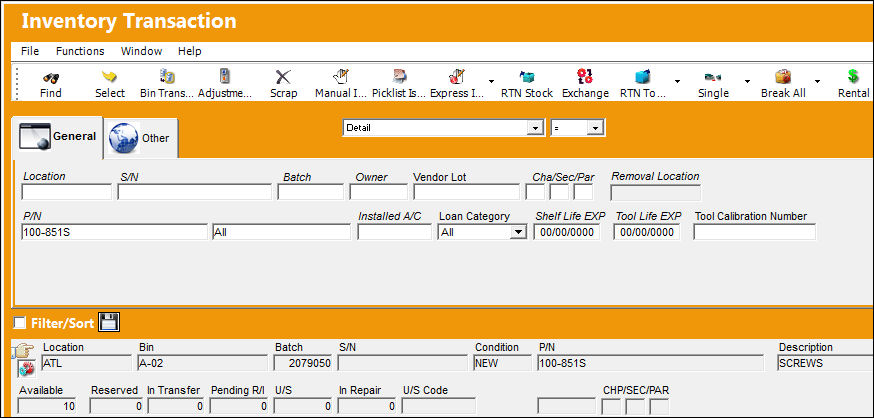Open the equals operator dropdown
874x418 pixels.
click(x=596, y=128)
